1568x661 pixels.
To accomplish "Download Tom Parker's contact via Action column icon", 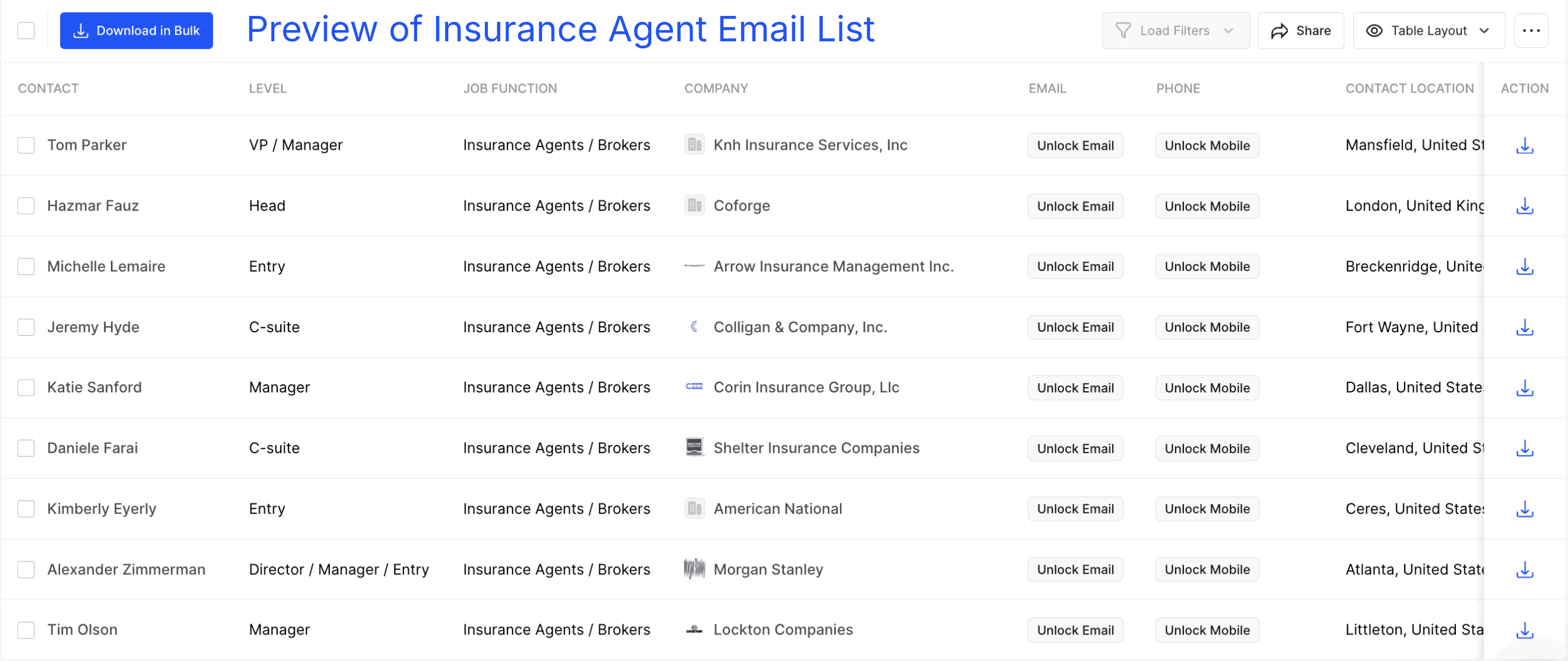I will pos(1525,145).
